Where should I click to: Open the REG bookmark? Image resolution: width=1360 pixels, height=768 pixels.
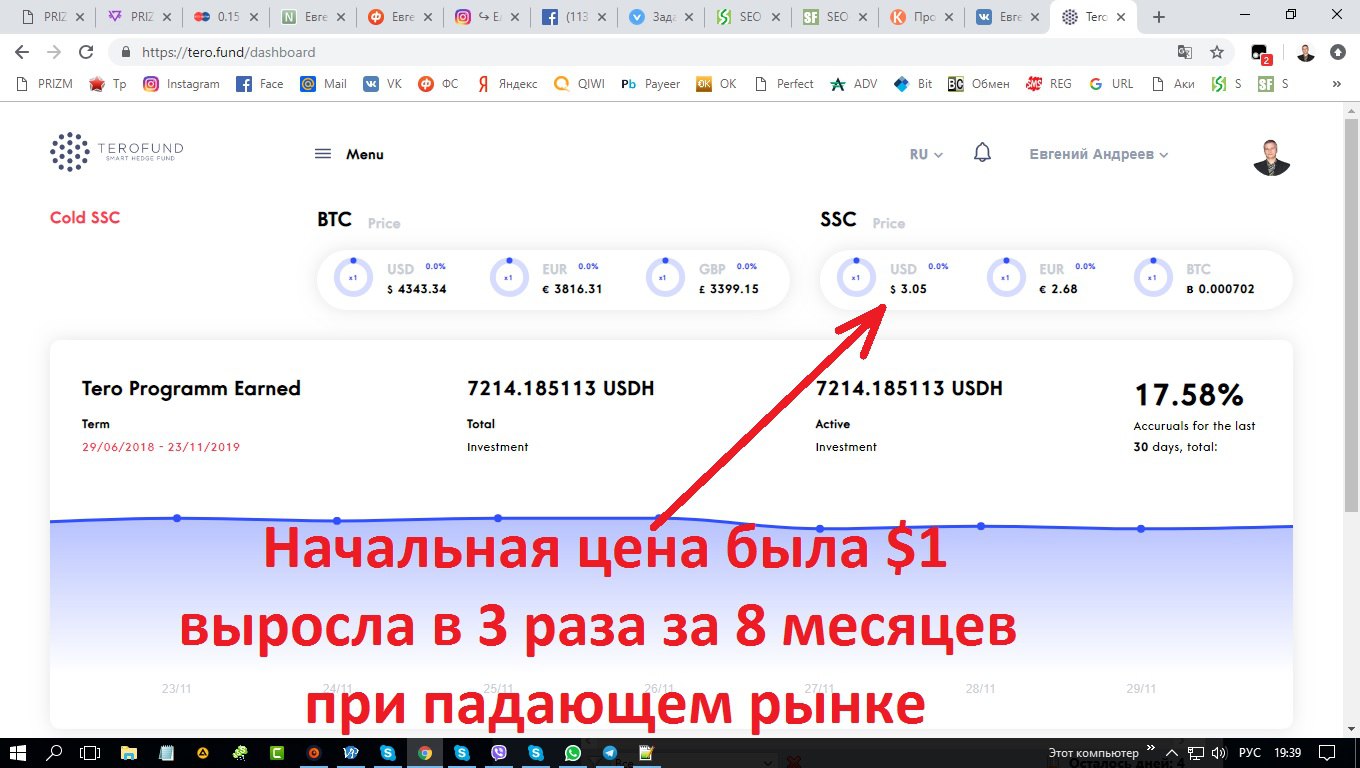[x=1048, y=84]
